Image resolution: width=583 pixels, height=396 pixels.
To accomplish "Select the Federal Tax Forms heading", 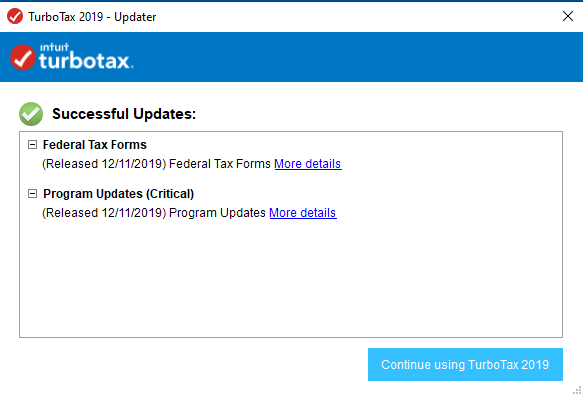I will point(95,145).
